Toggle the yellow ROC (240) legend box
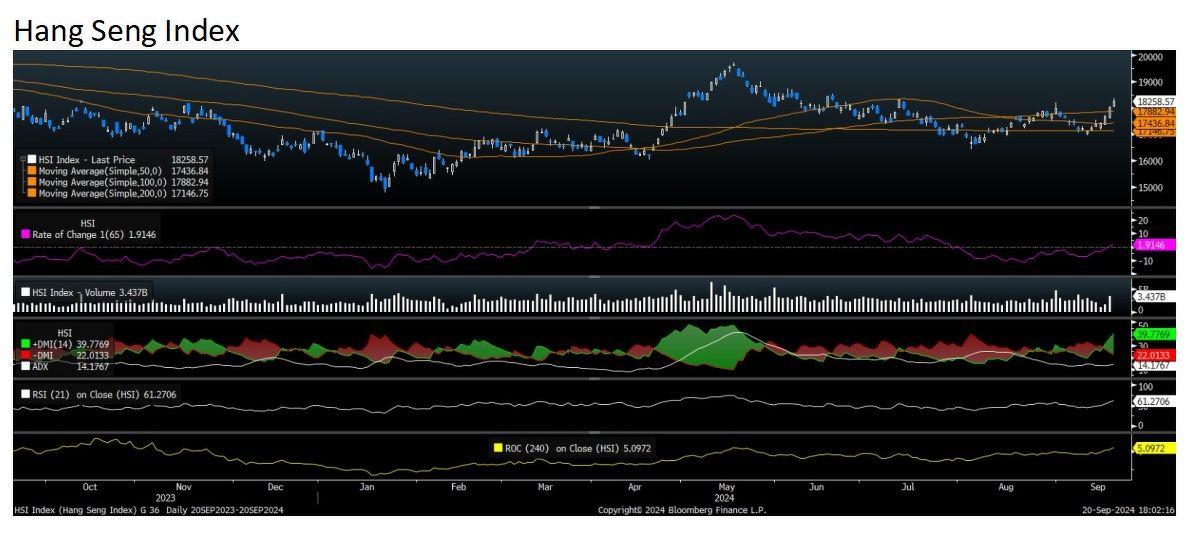The height and width of the screenshot is (540, 1203). 498,448
